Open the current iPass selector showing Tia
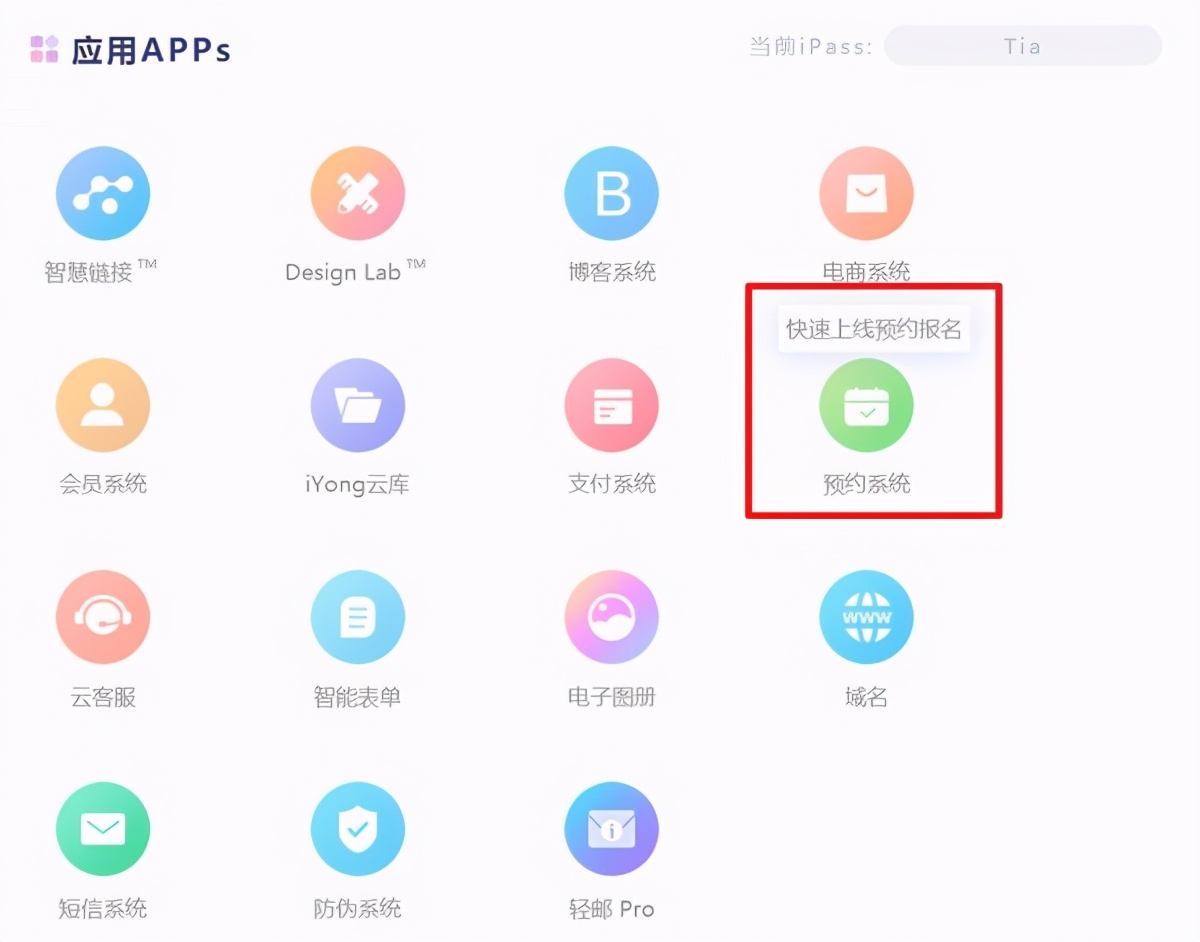Screen dimensions: 1200x942 [x=1023, y=46]
